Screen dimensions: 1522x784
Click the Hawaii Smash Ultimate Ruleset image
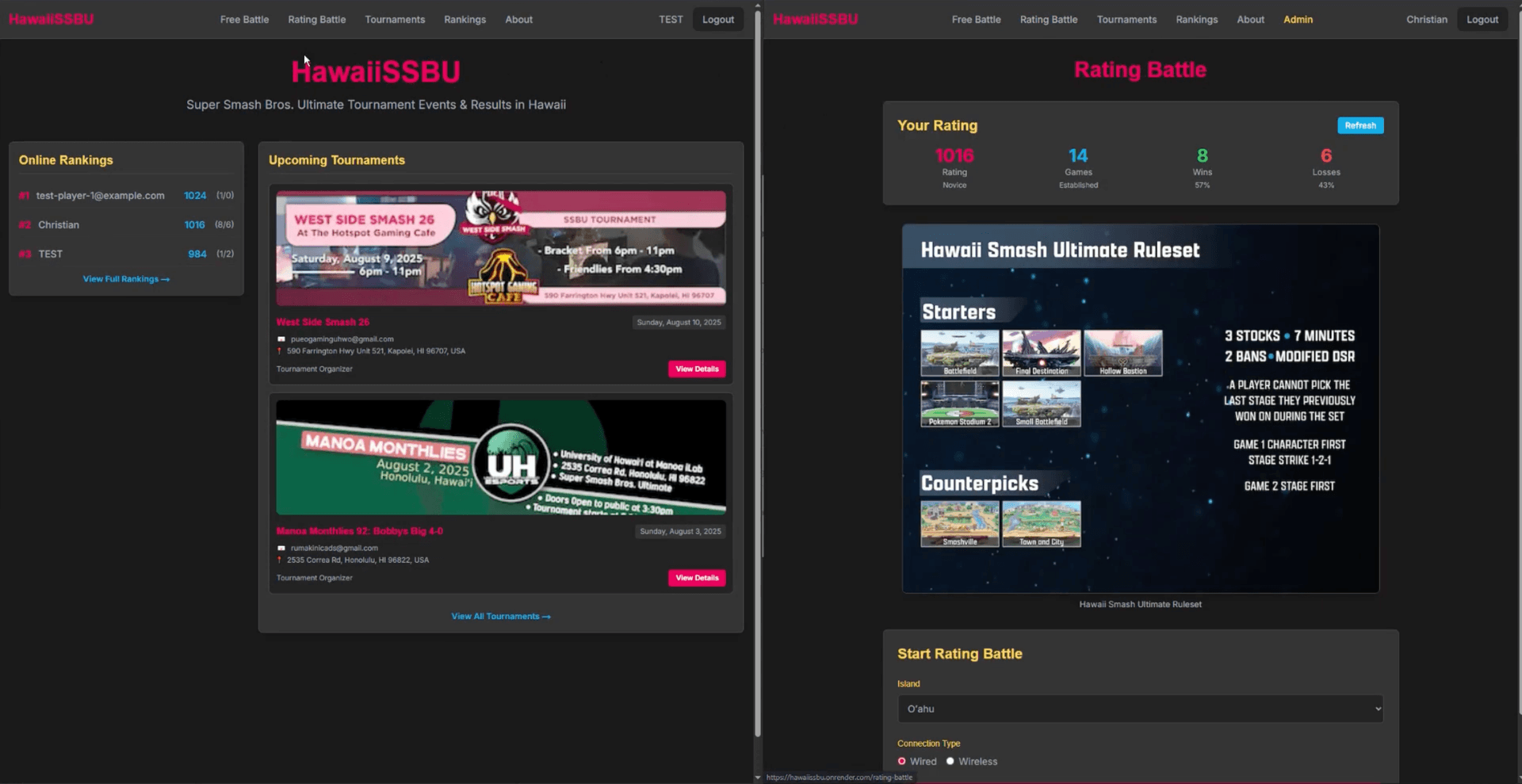(x=1141, y=409)
